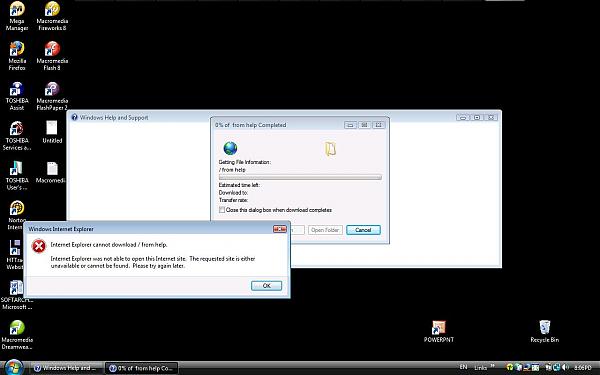Open Macromedia FlashPaper 2 shortcut

click(x=52, y=96)
